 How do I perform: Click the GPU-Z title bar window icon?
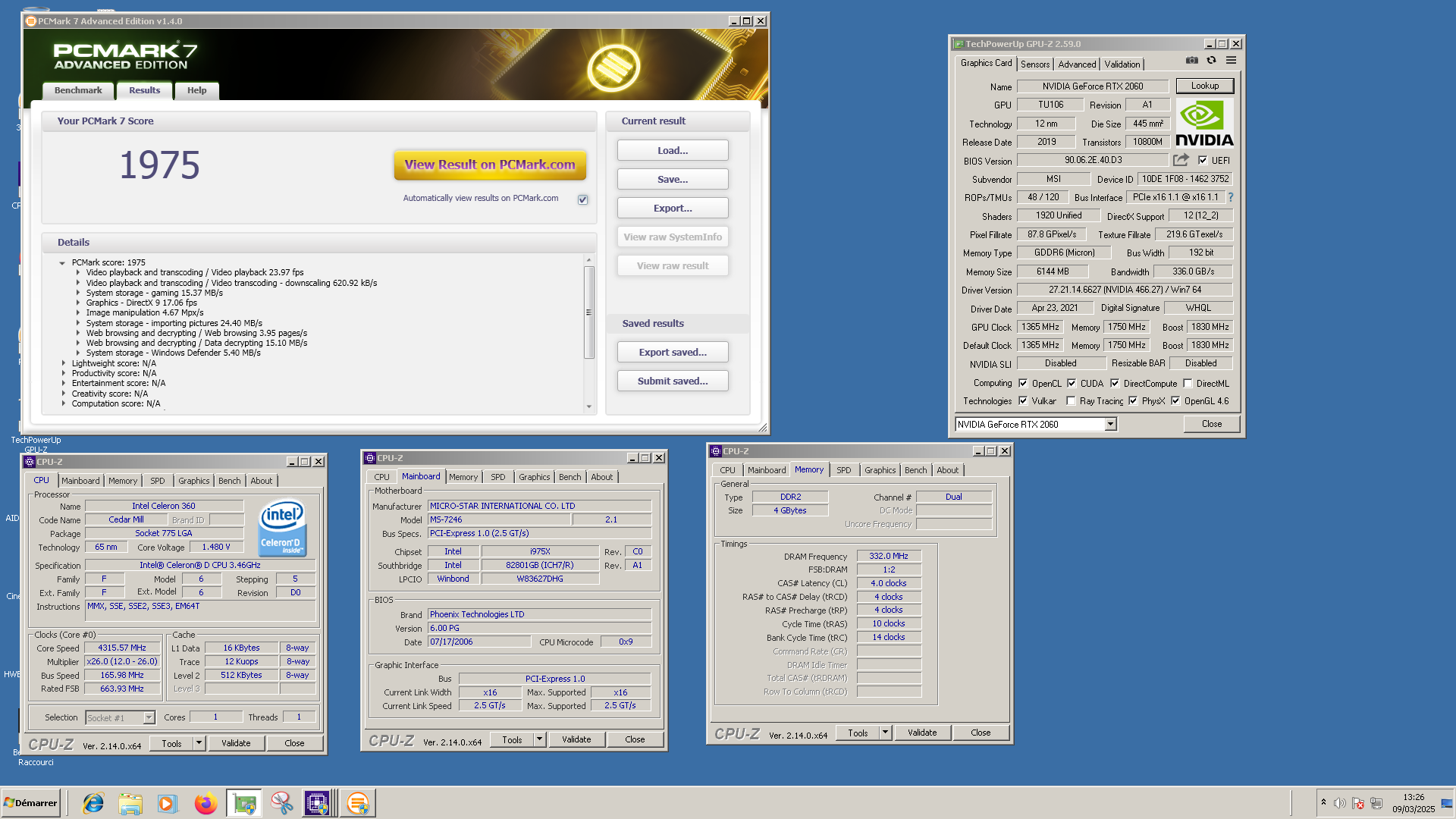pos(959,44)
